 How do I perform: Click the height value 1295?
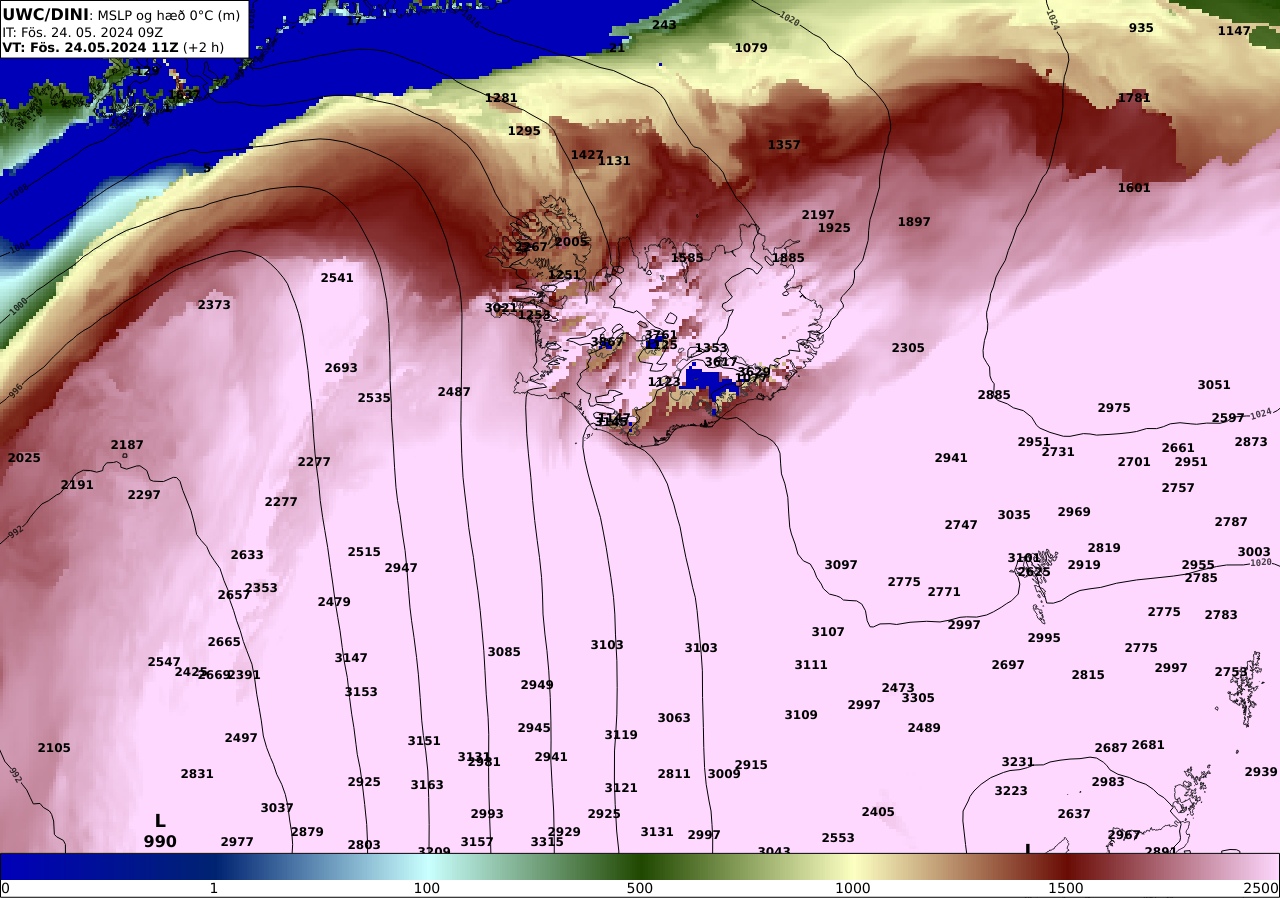(x=524, y=131)
